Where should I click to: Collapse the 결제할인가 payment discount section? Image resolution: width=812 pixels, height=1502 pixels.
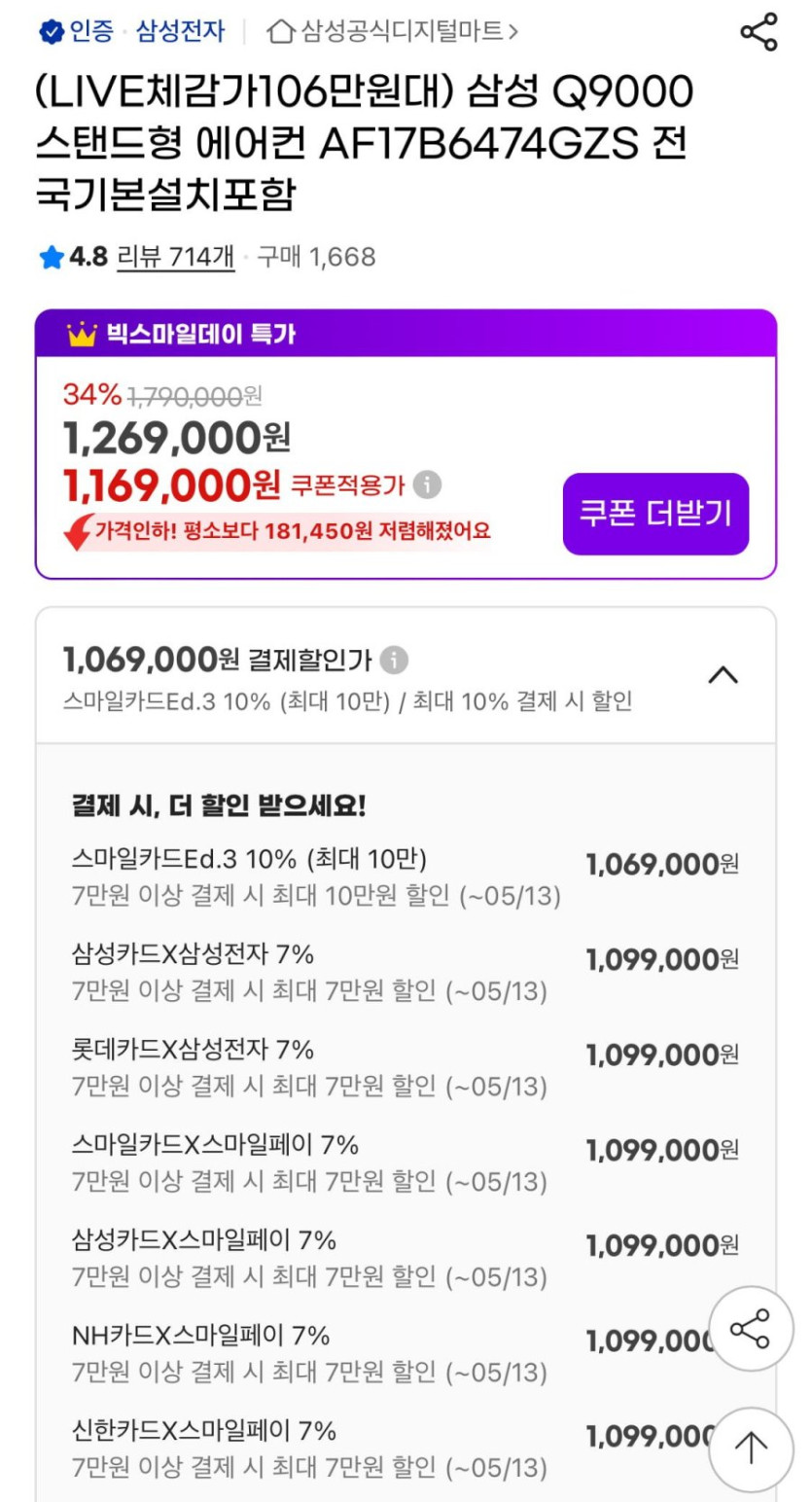723,674
